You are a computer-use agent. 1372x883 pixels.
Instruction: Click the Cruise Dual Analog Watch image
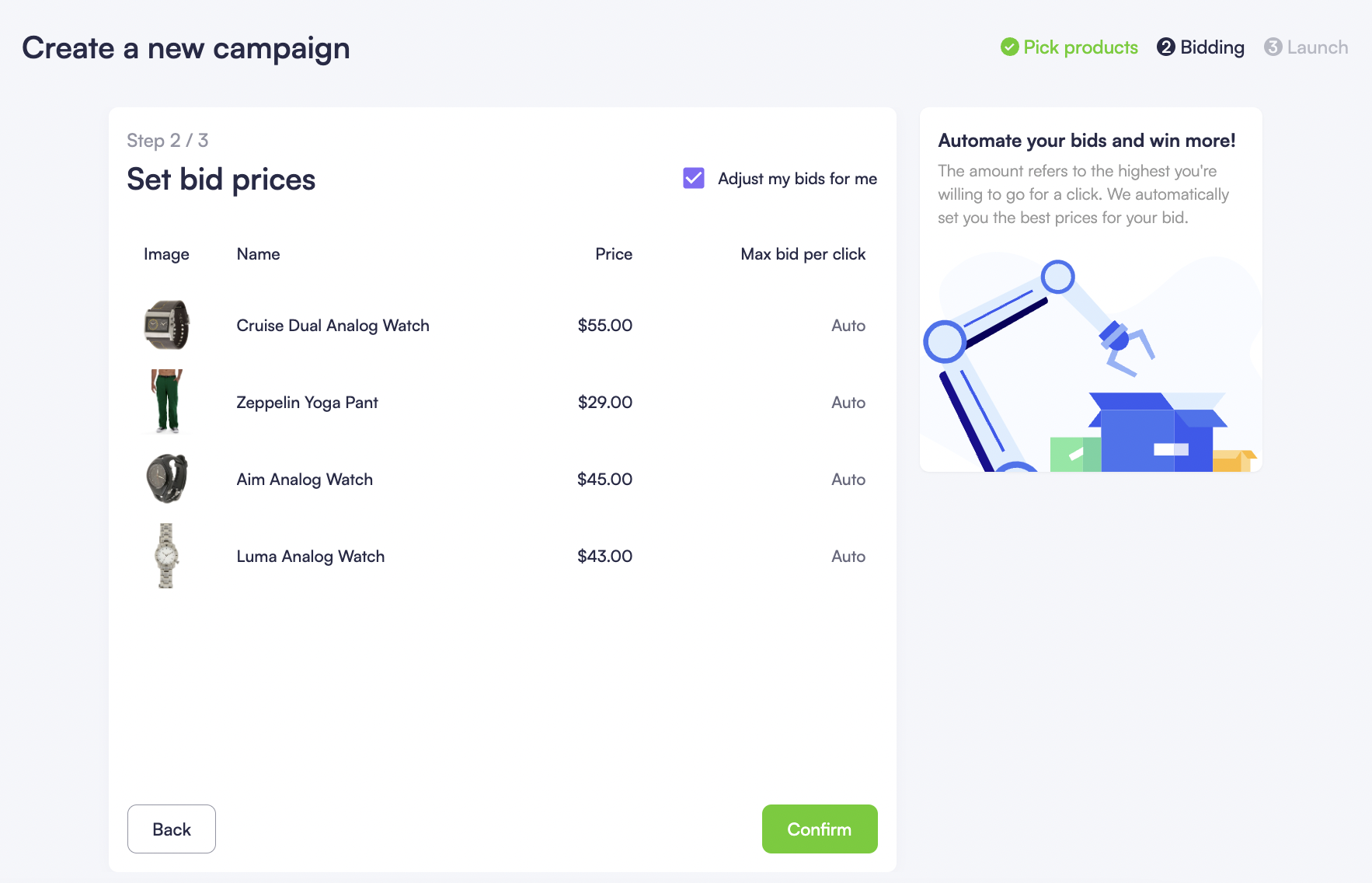[x=167, y=325]
